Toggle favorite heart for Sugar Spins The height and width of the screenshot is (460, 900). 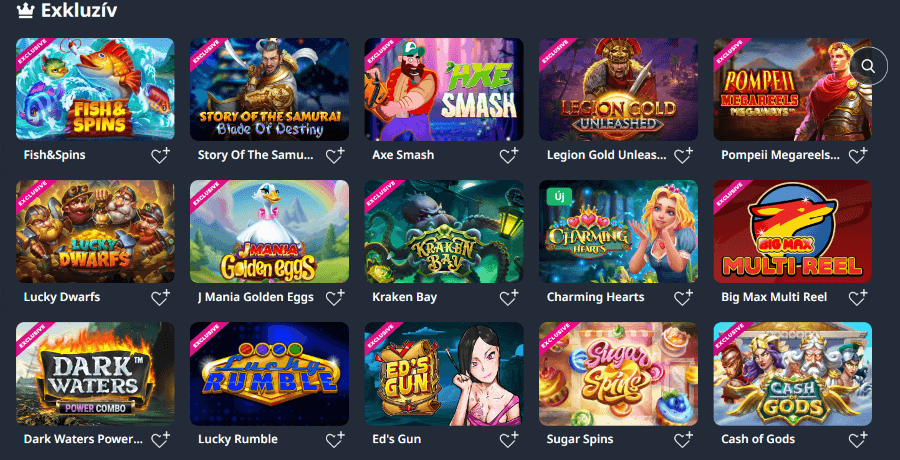point(683,439)
